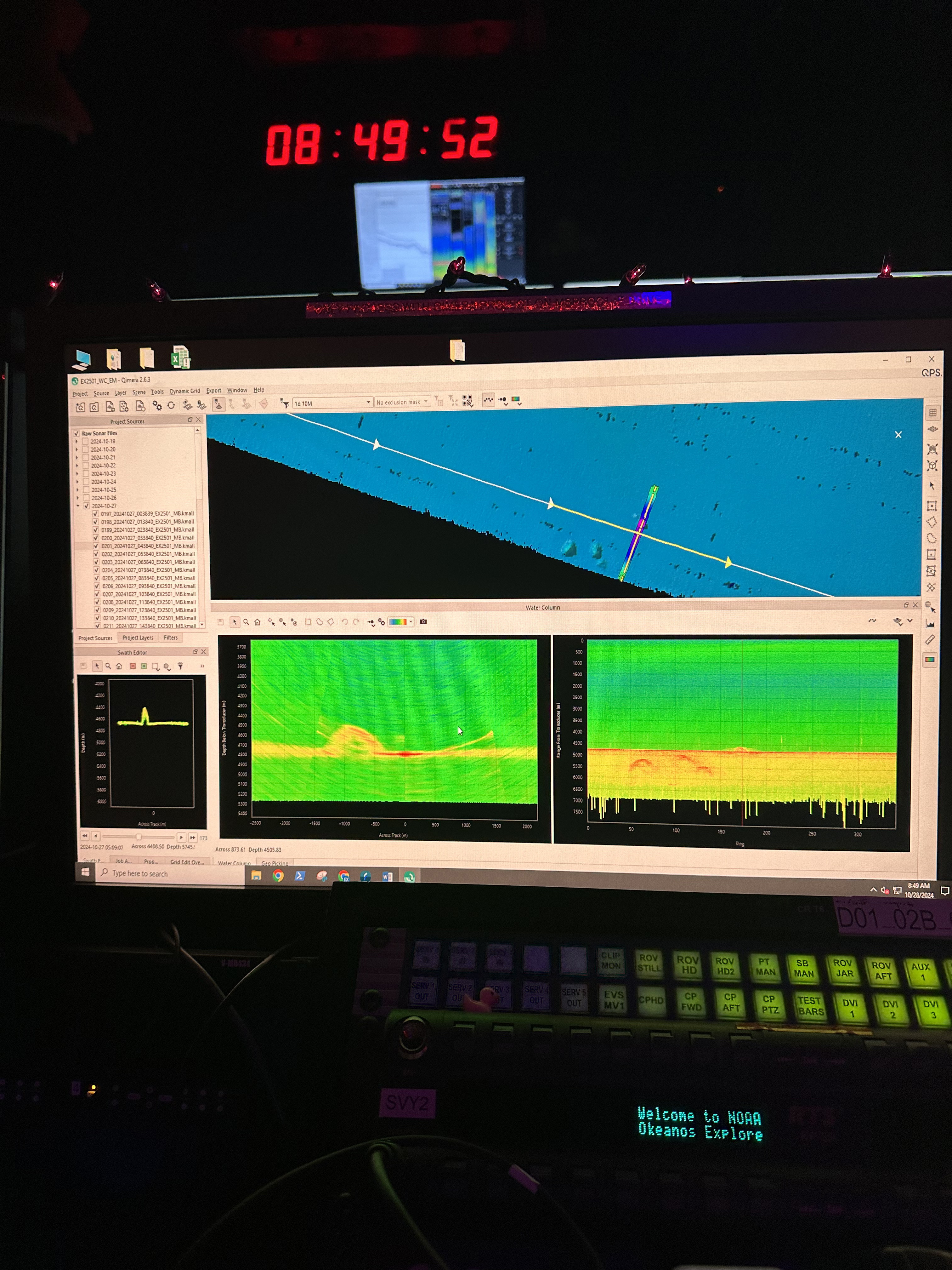
Task: Click the red reject icon in Swath Editor
Action: point(133,666)
